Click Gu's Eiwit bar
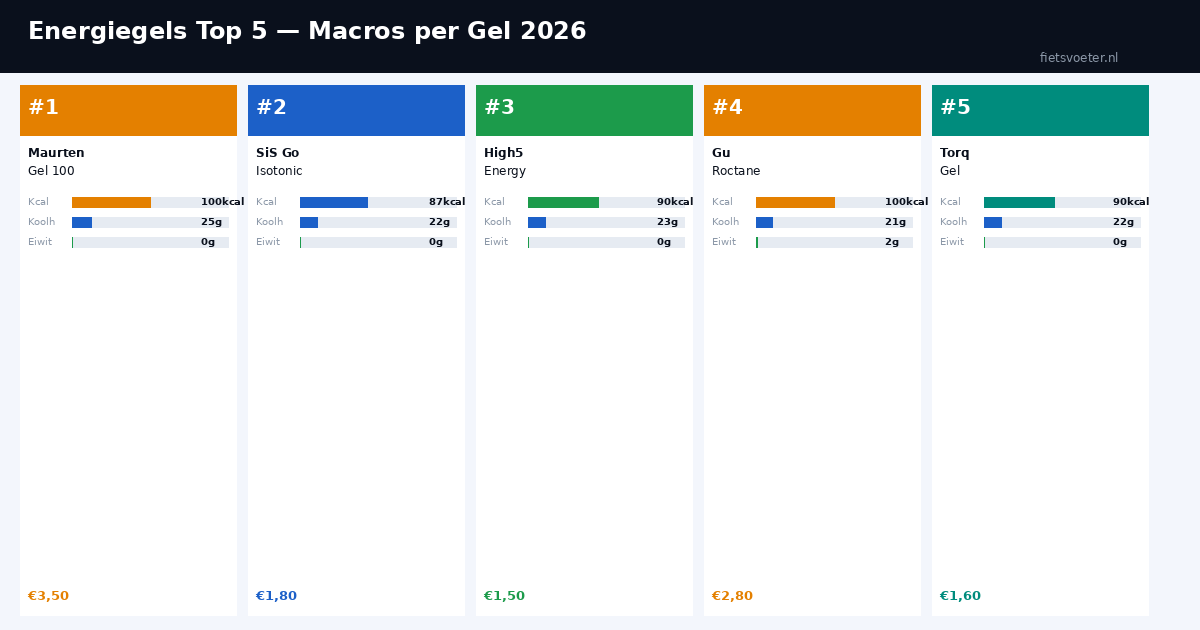1200x630 pixels. [x=834, y=242]
